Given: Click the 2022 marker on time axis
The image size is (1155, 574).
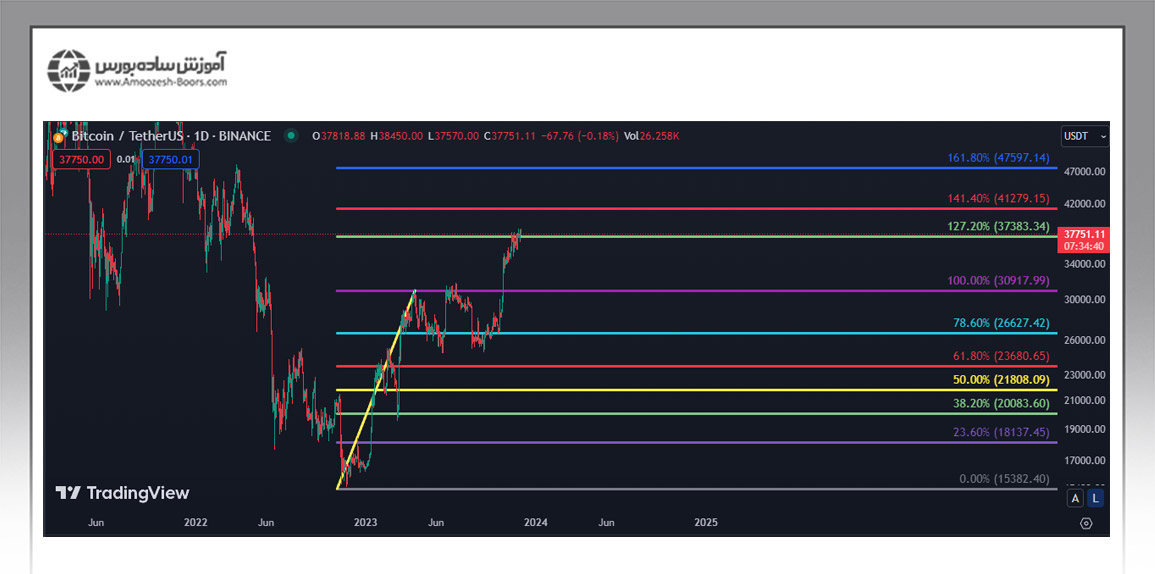Looking at the screenshot, I should pyautogui.click(x=196, y=522).
